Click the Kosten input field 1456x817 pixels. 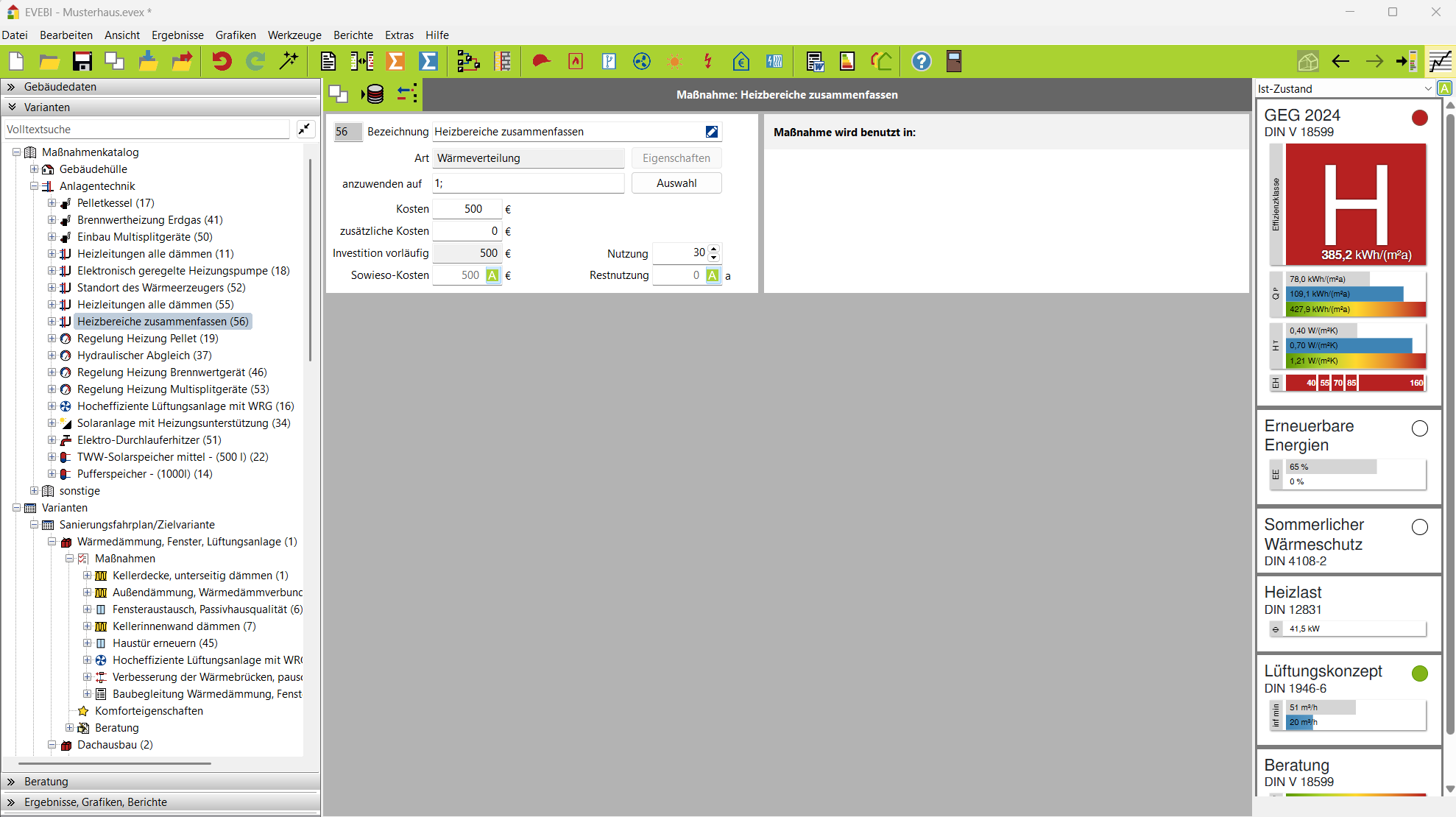(467, 209)
